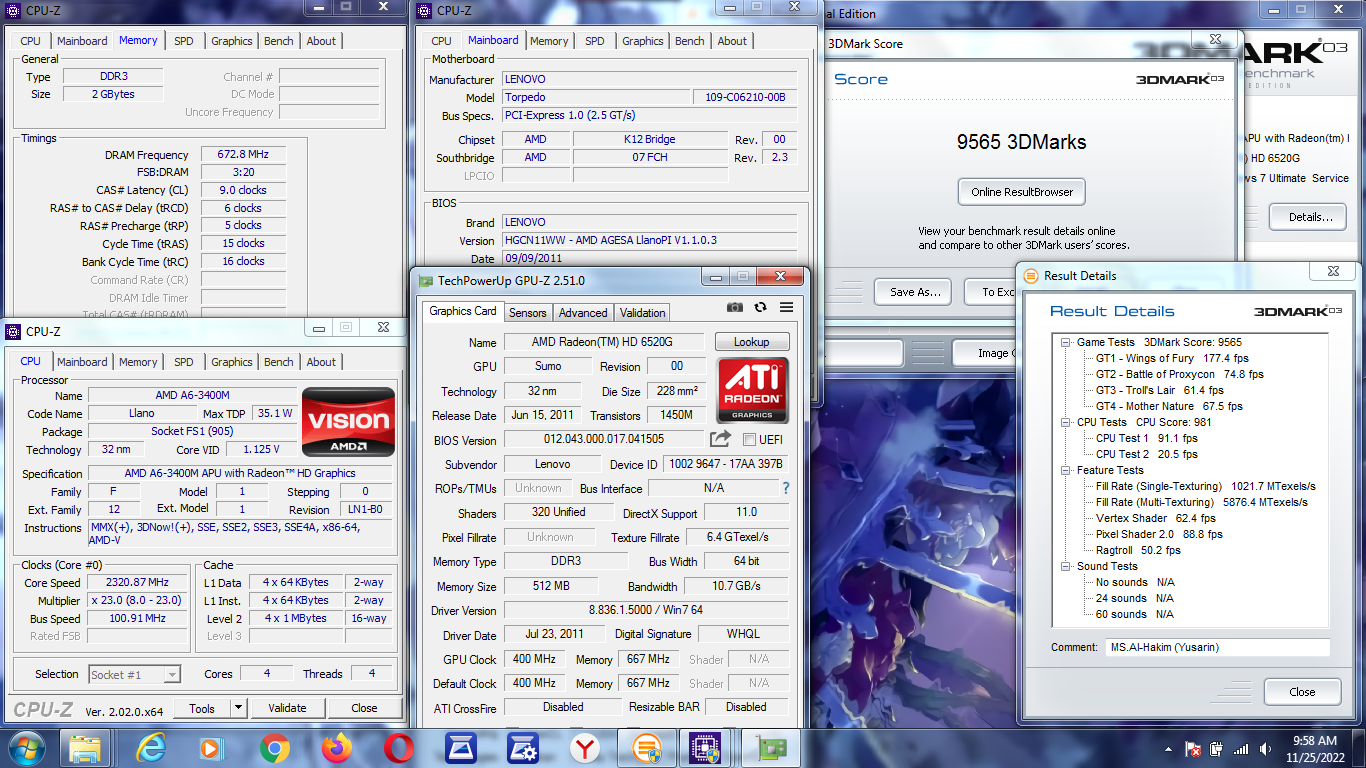The image size is (1366, 768).
Task: Launch Yandex Browser from the taskbar
Action: [x=585, y=748]
